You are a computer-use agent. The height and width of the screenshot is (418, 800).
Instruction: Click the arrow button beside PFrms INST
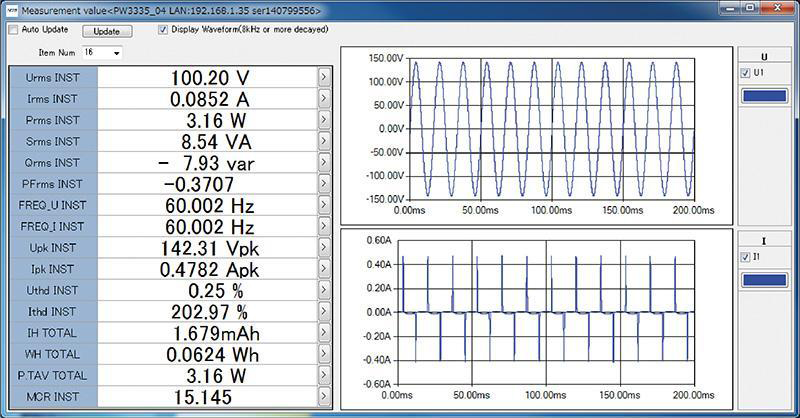click(324, 184)
